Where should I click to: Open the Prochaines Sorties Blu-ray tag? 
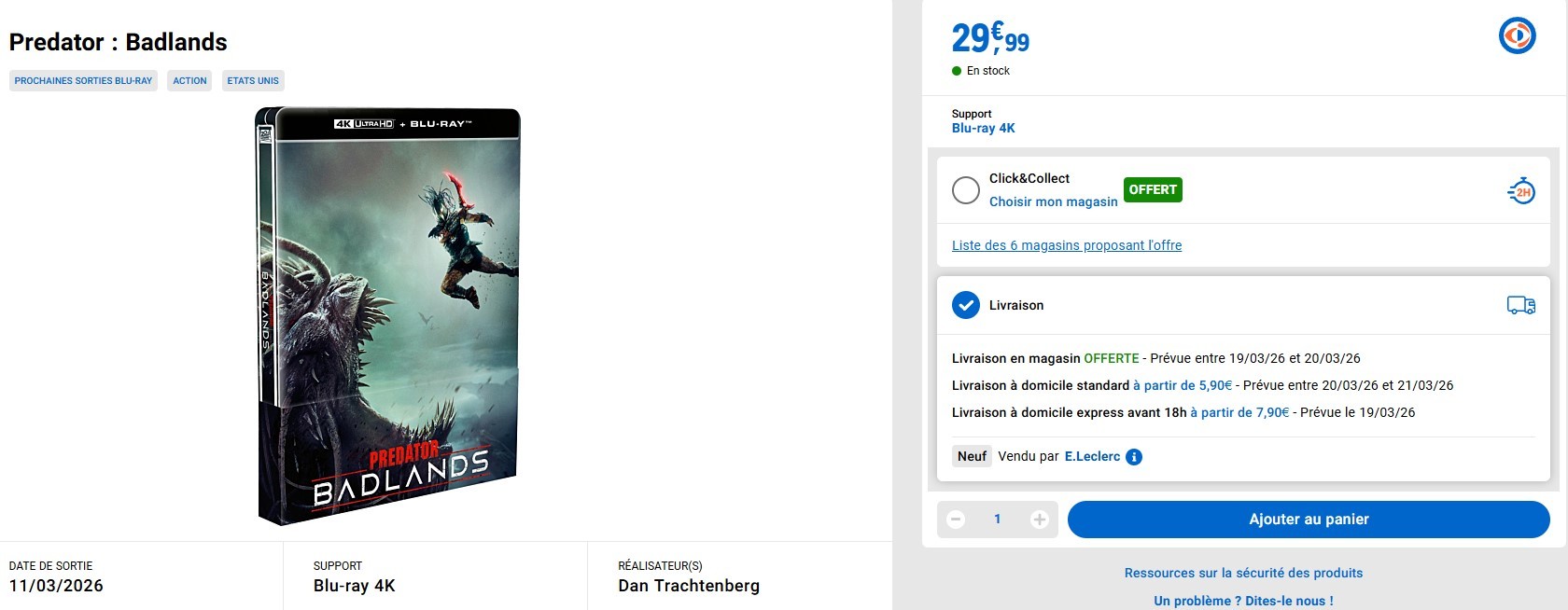point(83,81)
